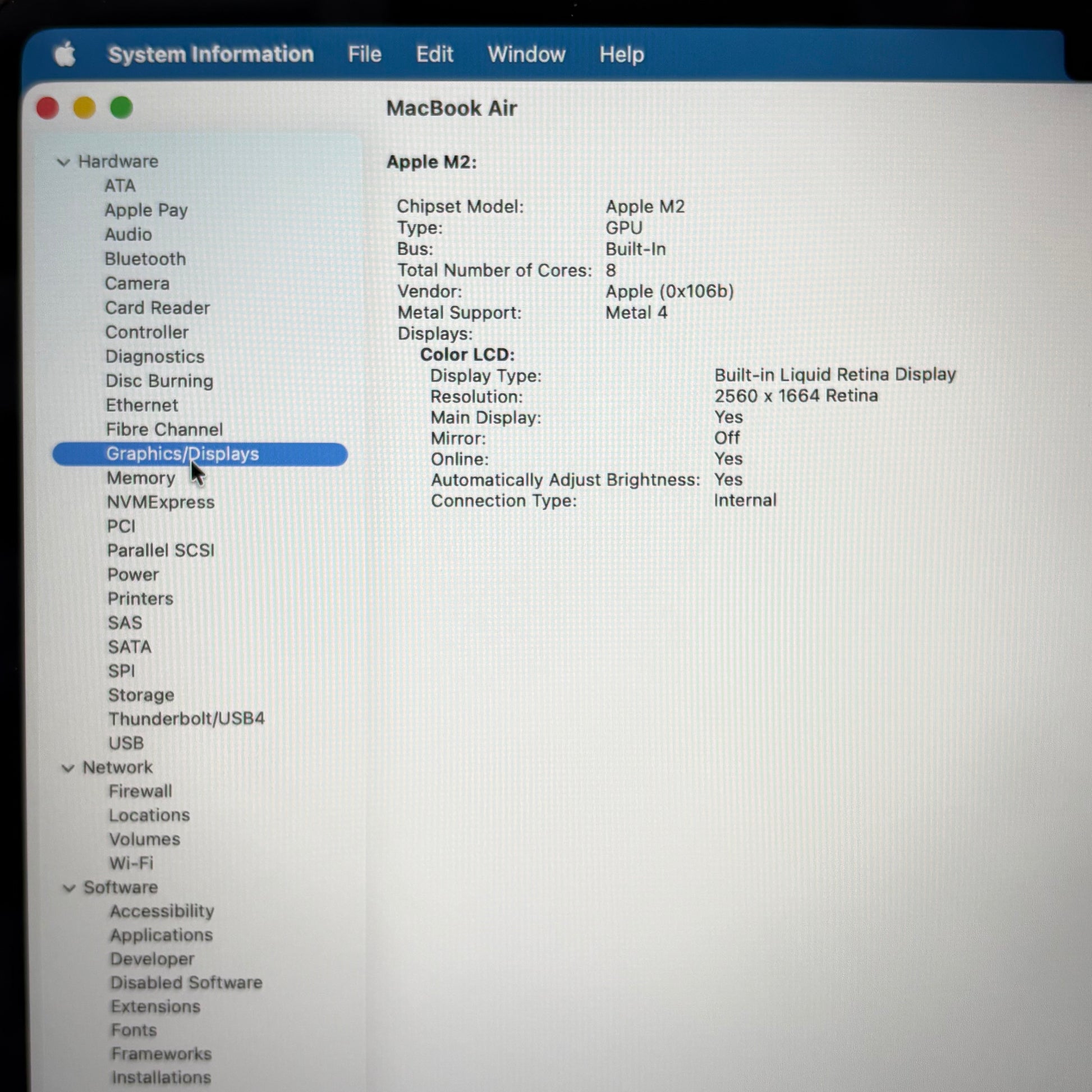Select Bluetooth in the hardware list
The width and height of the screenshot is (1092, 1092).
[145, 259]
